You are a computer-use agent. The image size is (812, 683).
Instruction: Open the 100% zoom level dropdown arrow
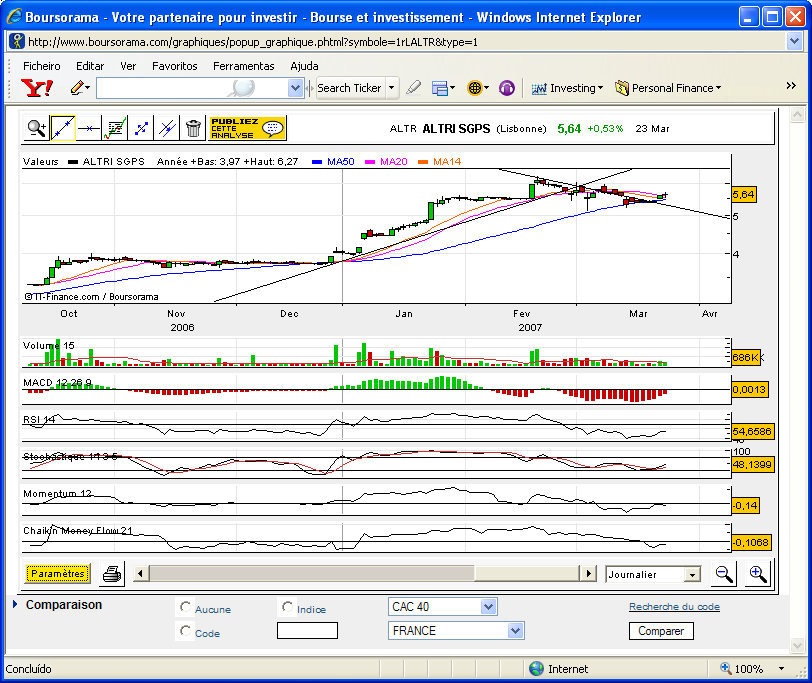(x=781, y=669)
